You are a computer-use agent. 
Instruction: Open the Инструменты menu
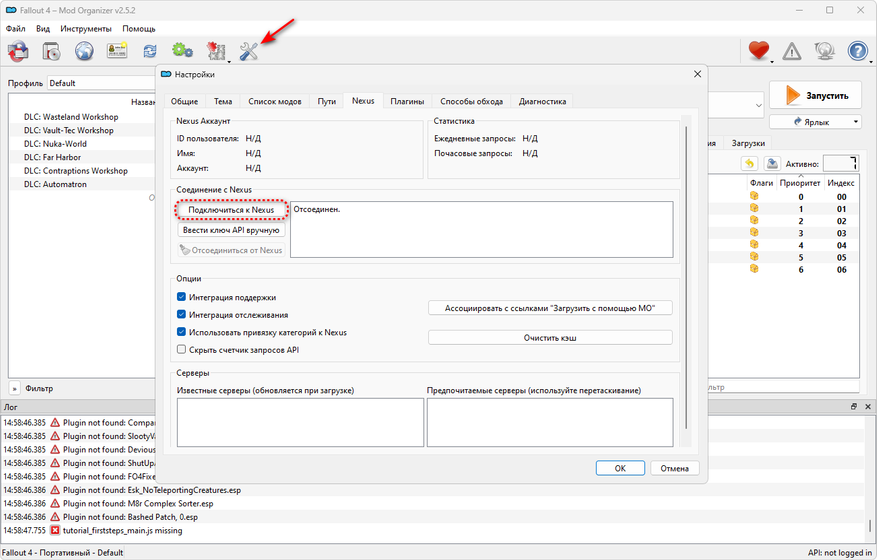86,29
